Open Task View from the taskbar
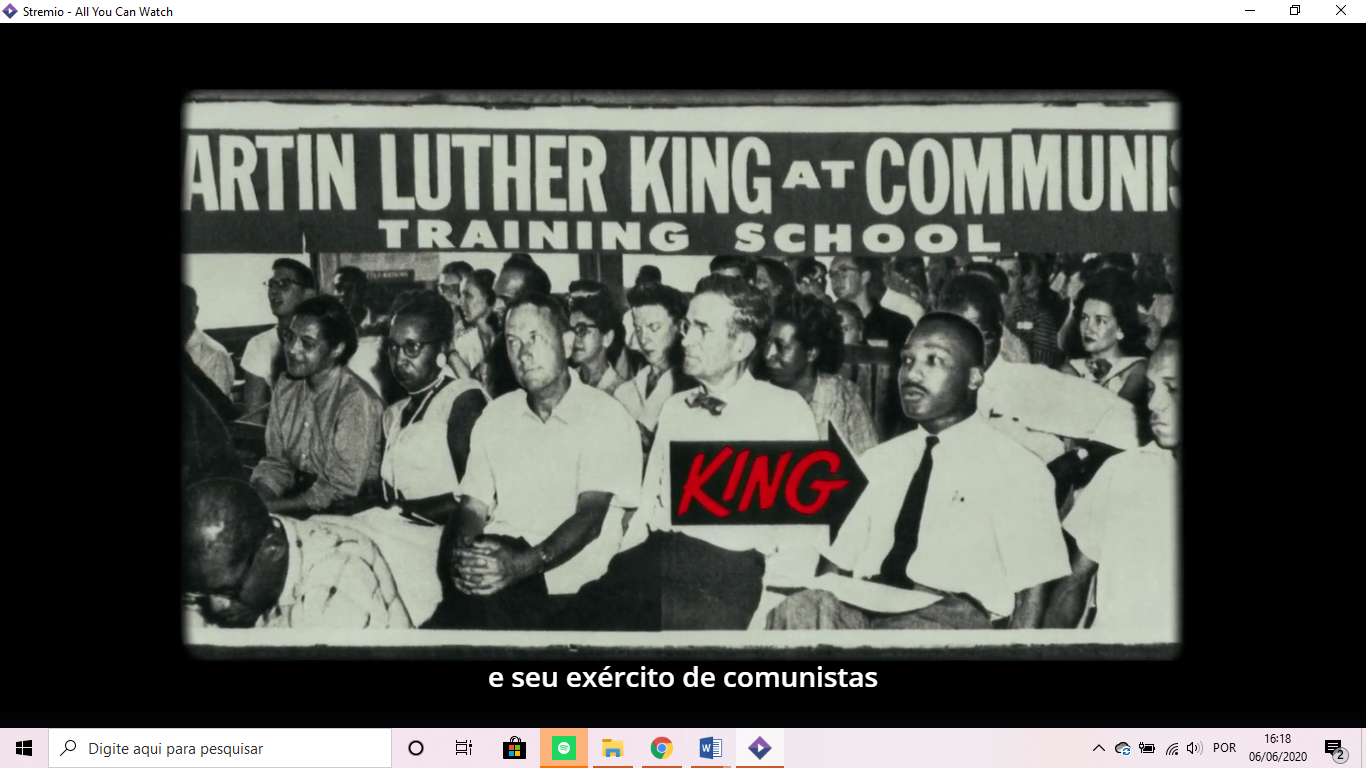The height and width of the screenshot is (768, 1366). pyautogui.click(x=464, y=748)
